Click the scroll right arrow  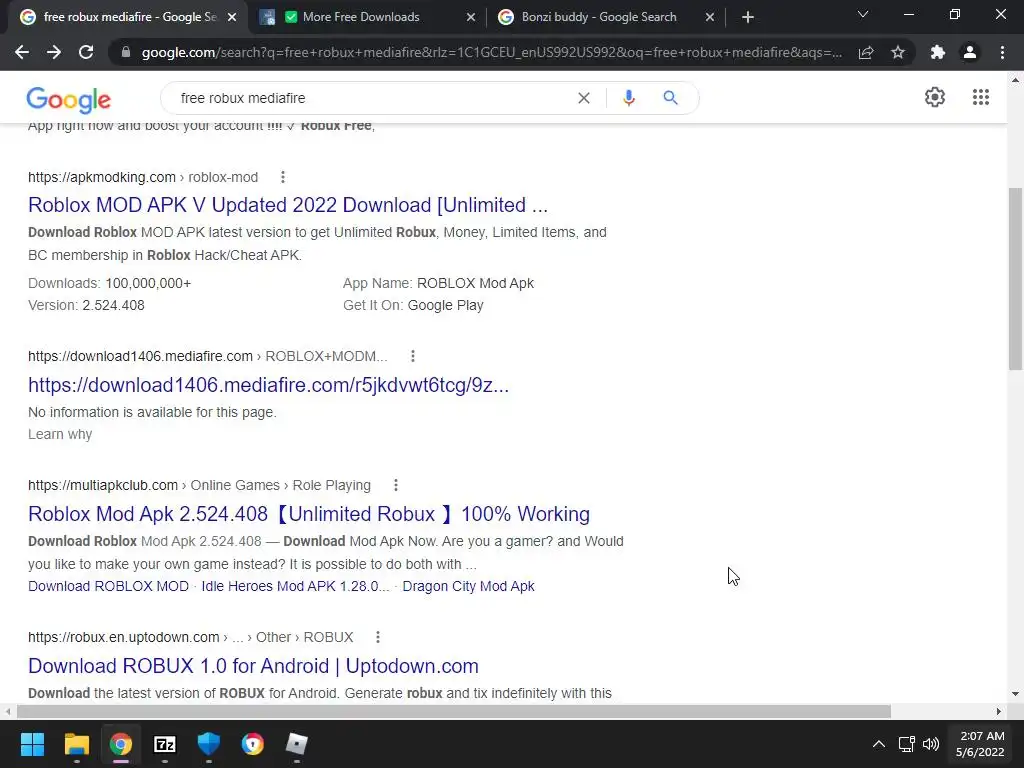(x=999, y=711)
